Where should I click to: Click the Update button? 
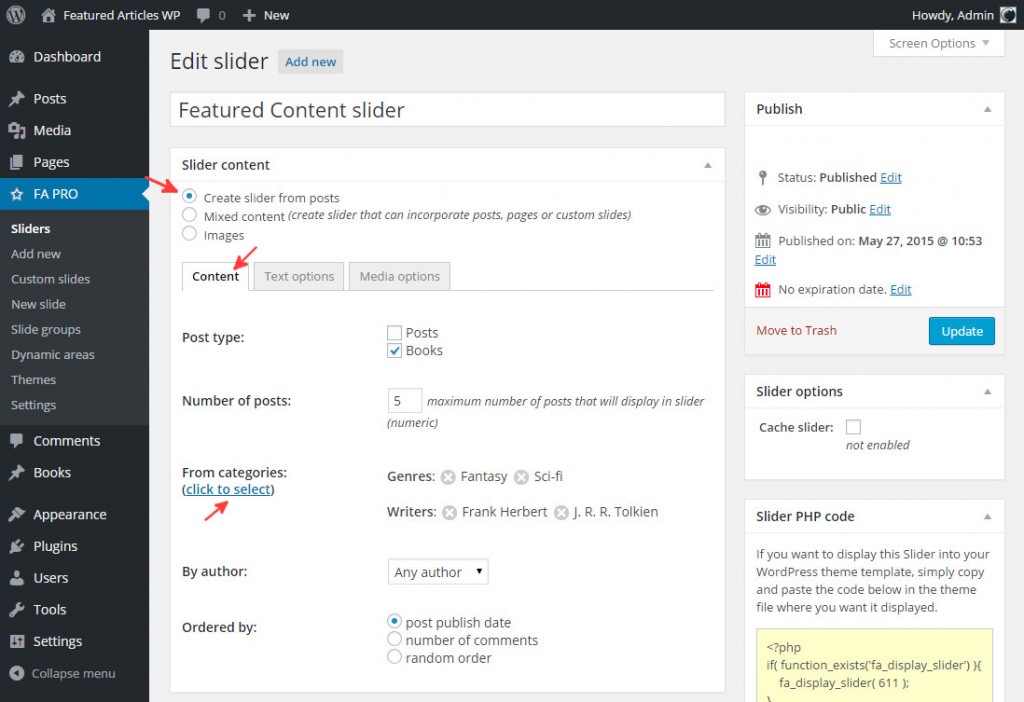pyautogui.click(x=961, y=331)
